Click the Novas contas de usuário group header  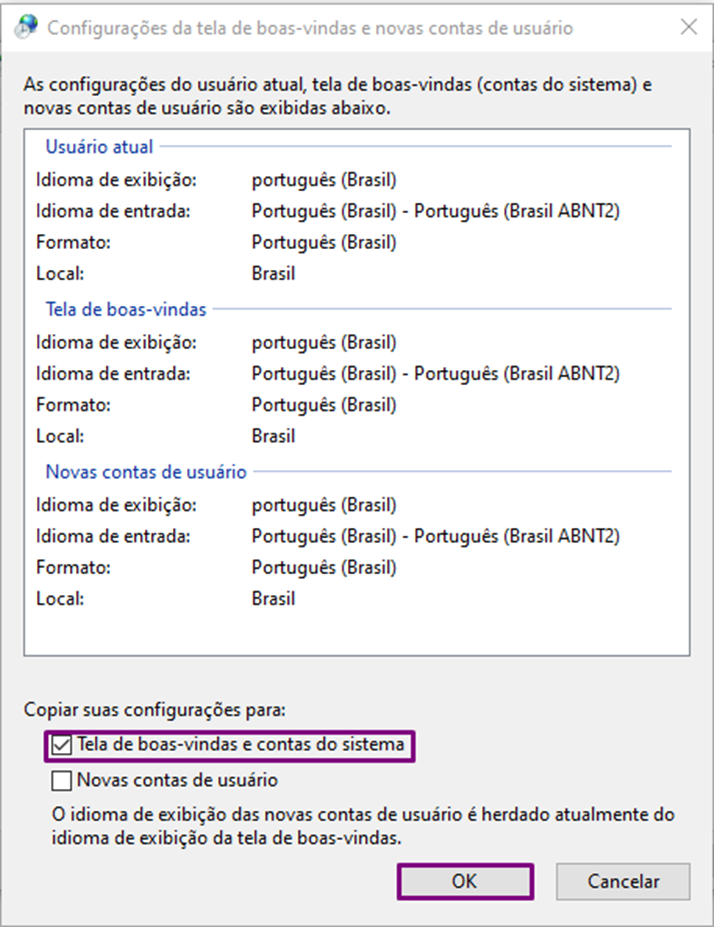(146, 472)
